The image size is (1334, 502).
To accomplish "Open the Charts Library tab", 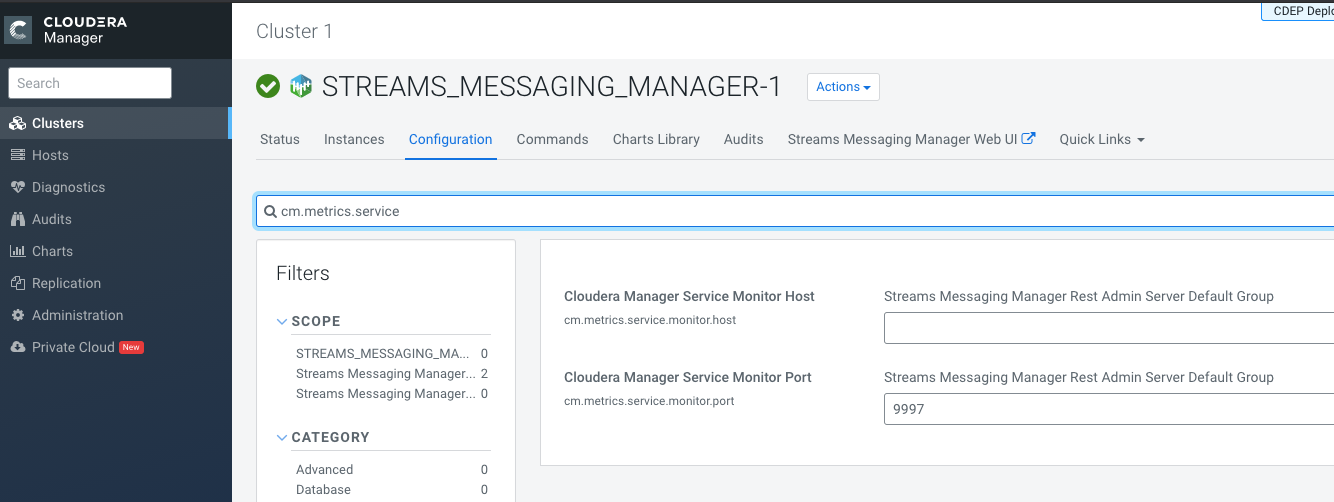I will point(656,139).
